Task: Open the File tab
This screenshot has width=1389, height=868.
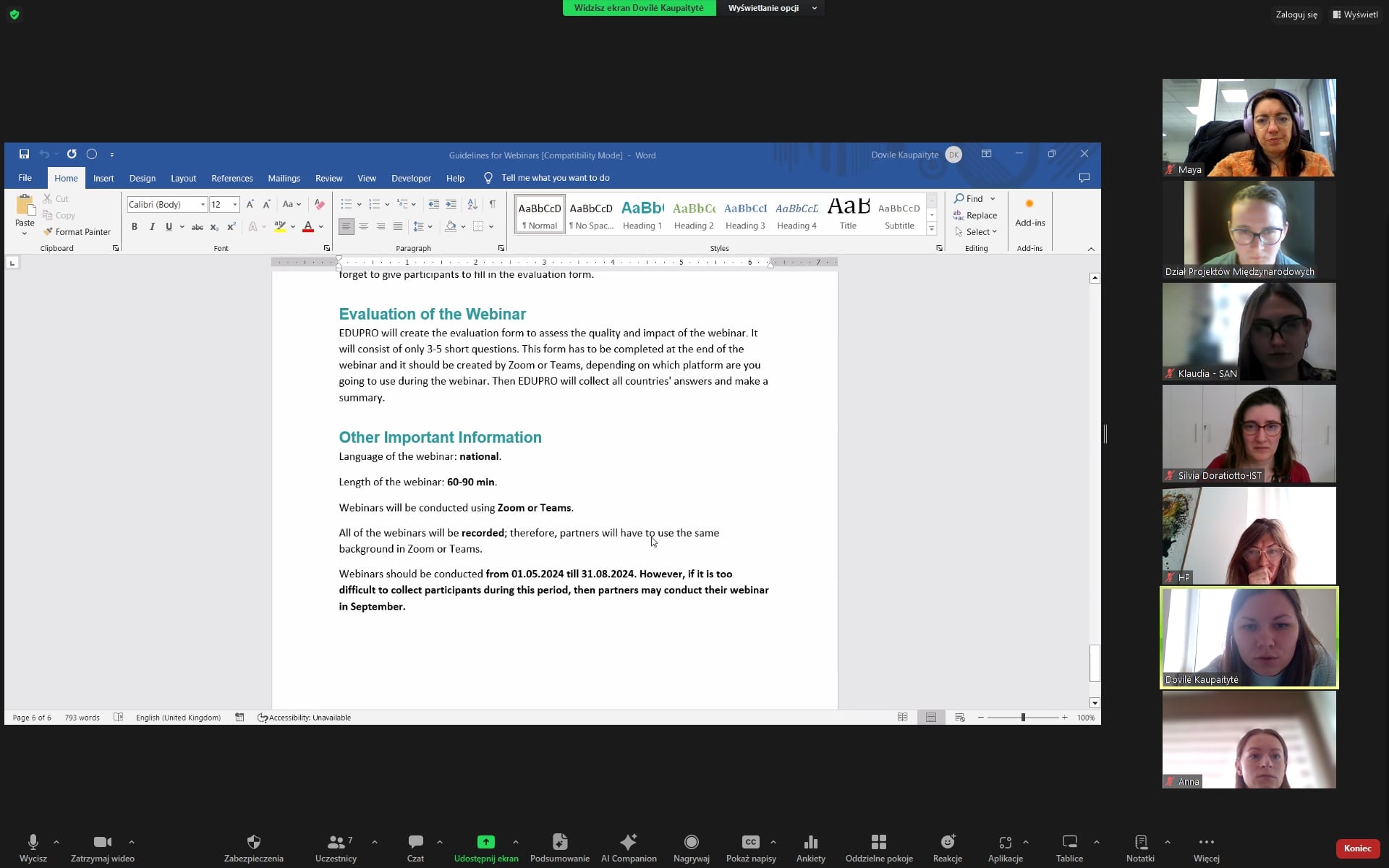Action: point(25,178)
